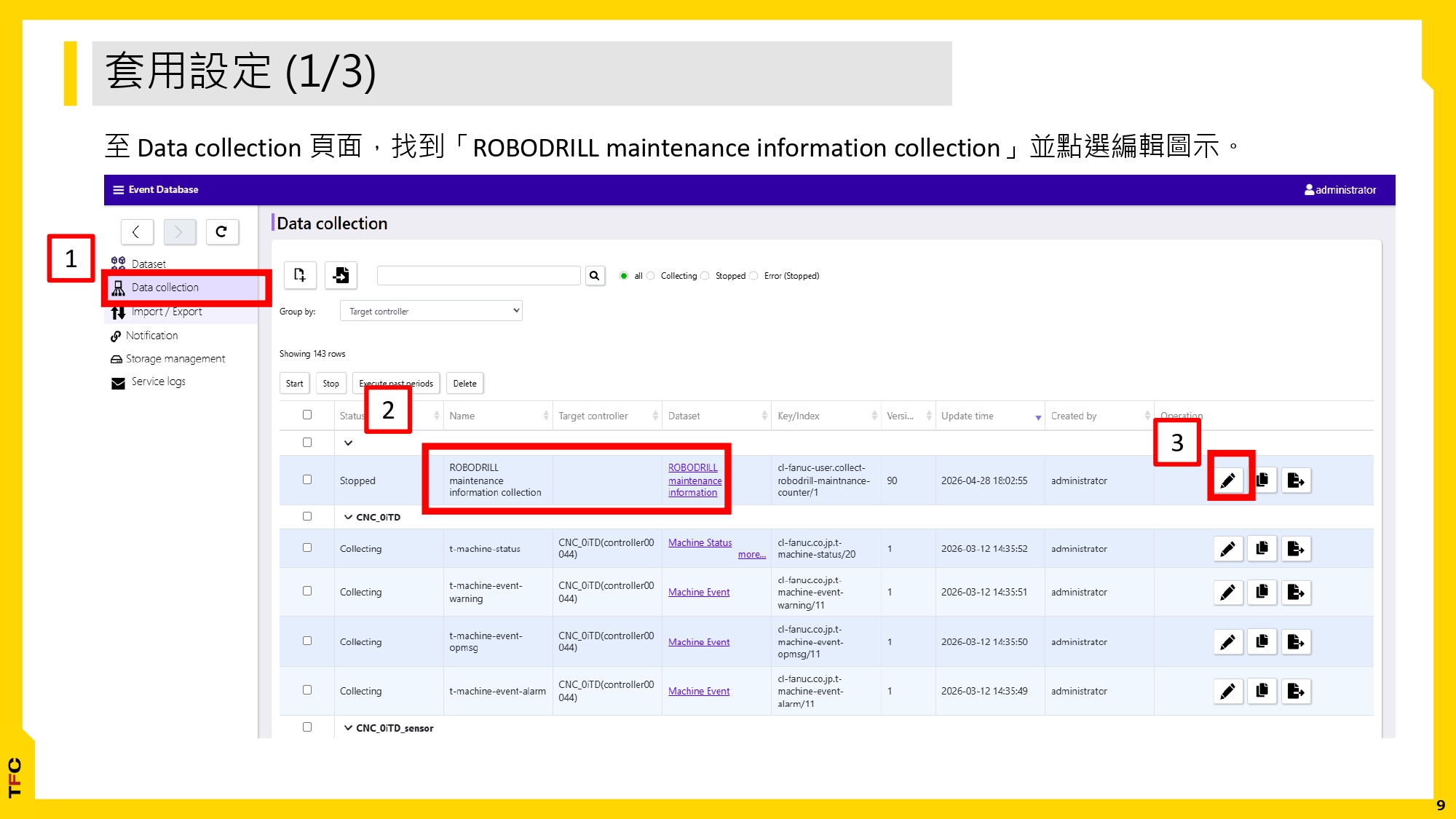Select the Stopped filter radio button
The width and height of the screenshot is (1456, 819).
coord(705,276)
